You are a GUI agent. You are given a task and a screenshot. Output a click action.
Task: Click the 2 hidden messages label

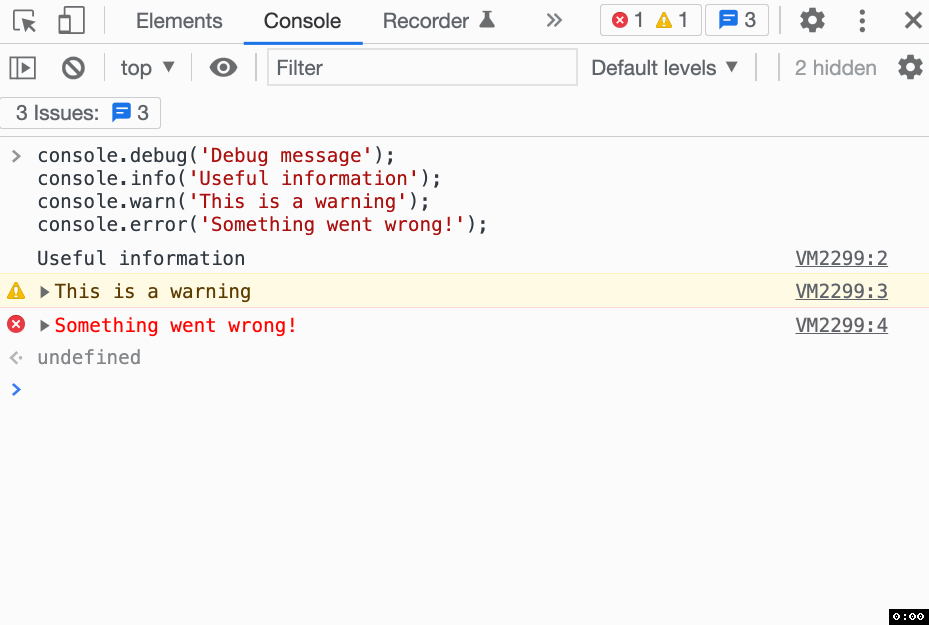coord(835,68)
